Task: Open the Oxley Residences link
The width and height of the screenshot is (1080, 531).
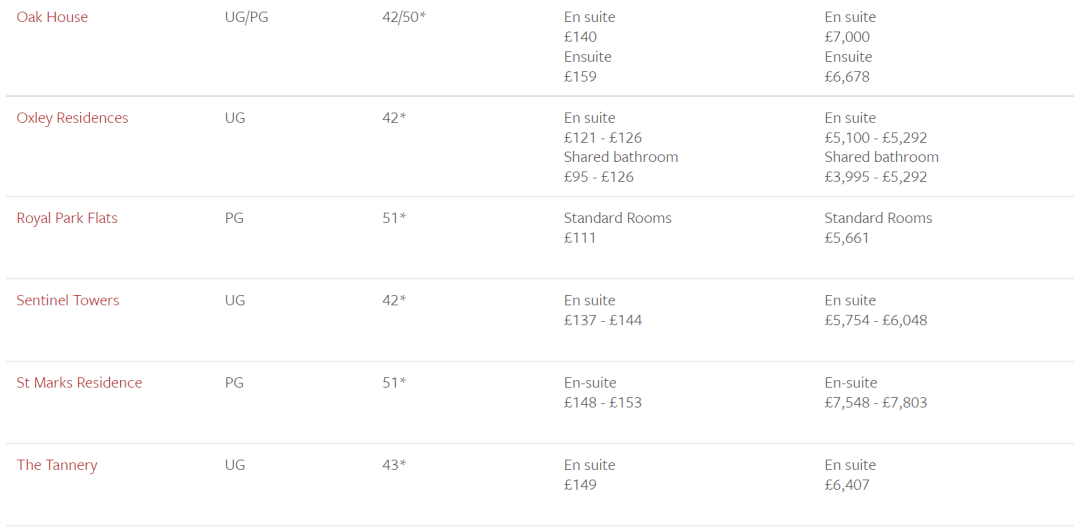Action: [x=72, y=118]
